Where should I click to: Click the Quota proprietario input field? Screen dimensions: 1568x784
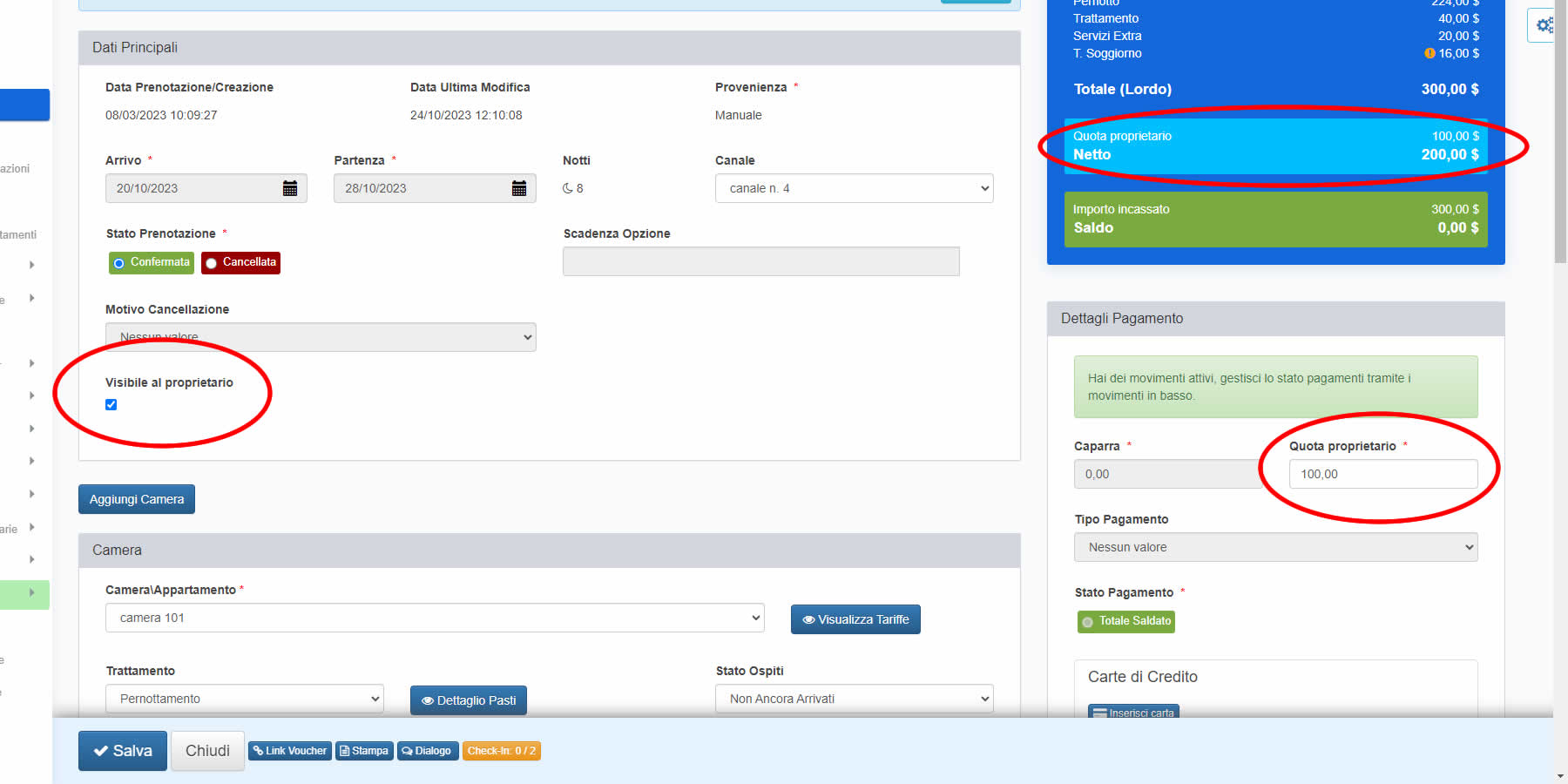[1383, 474]
